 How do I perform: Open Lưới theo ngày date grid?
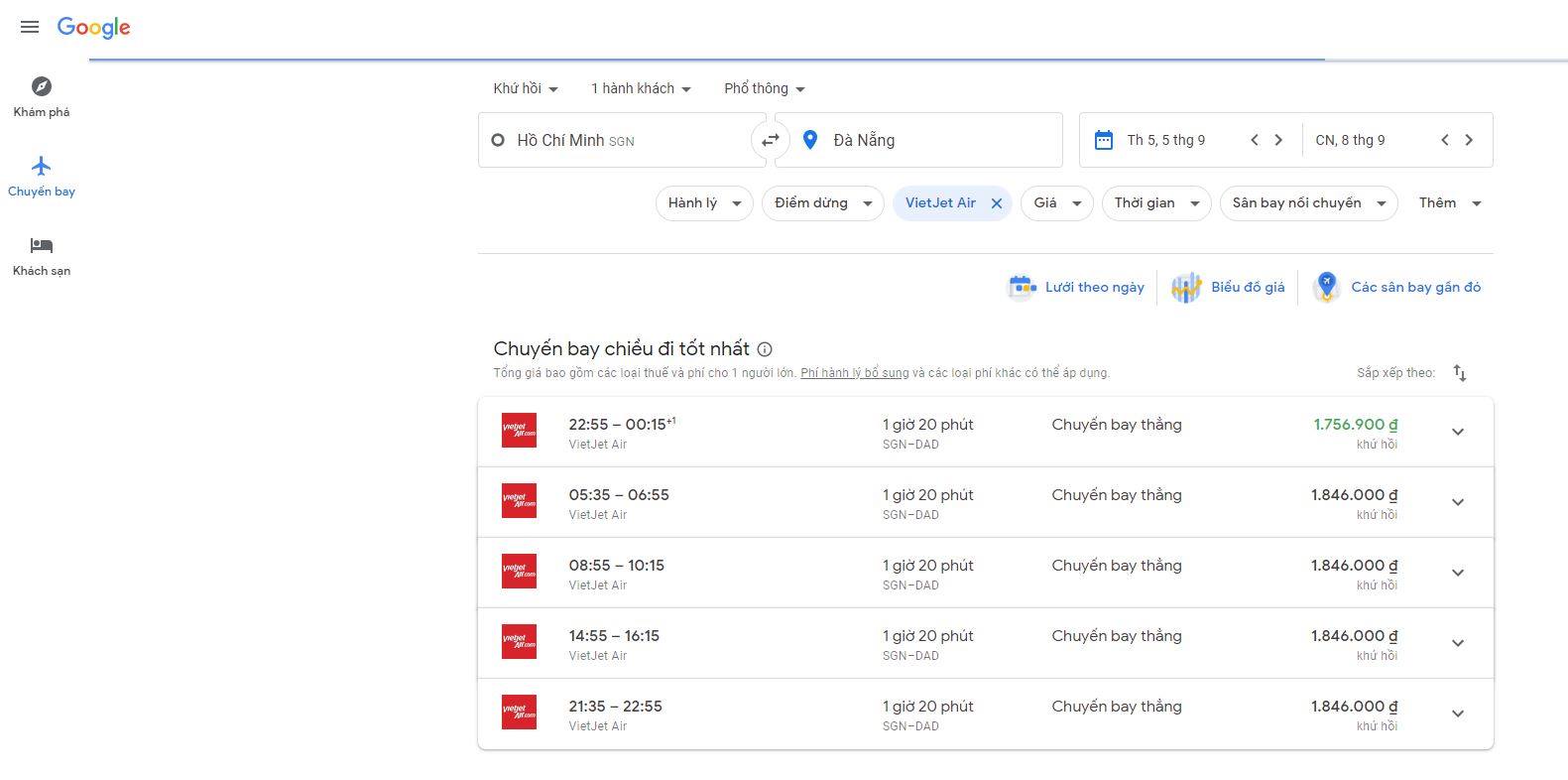pos(1077,287)
